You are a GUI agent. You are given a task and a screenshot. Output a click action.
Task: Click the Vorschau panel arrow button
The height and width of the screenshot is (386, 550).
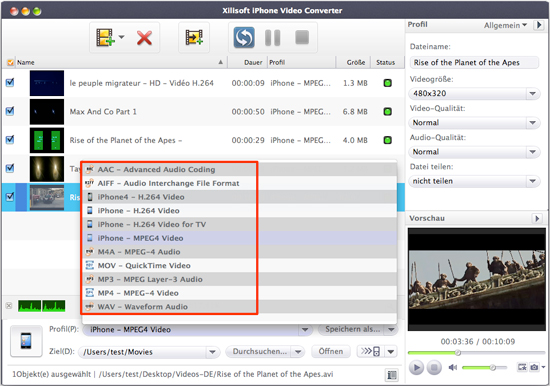[x=537, y=218]
